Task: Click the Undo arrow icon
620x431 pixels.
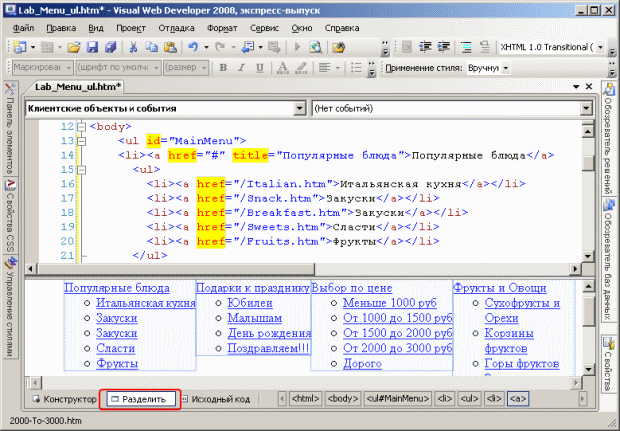Action: point(192,47)
